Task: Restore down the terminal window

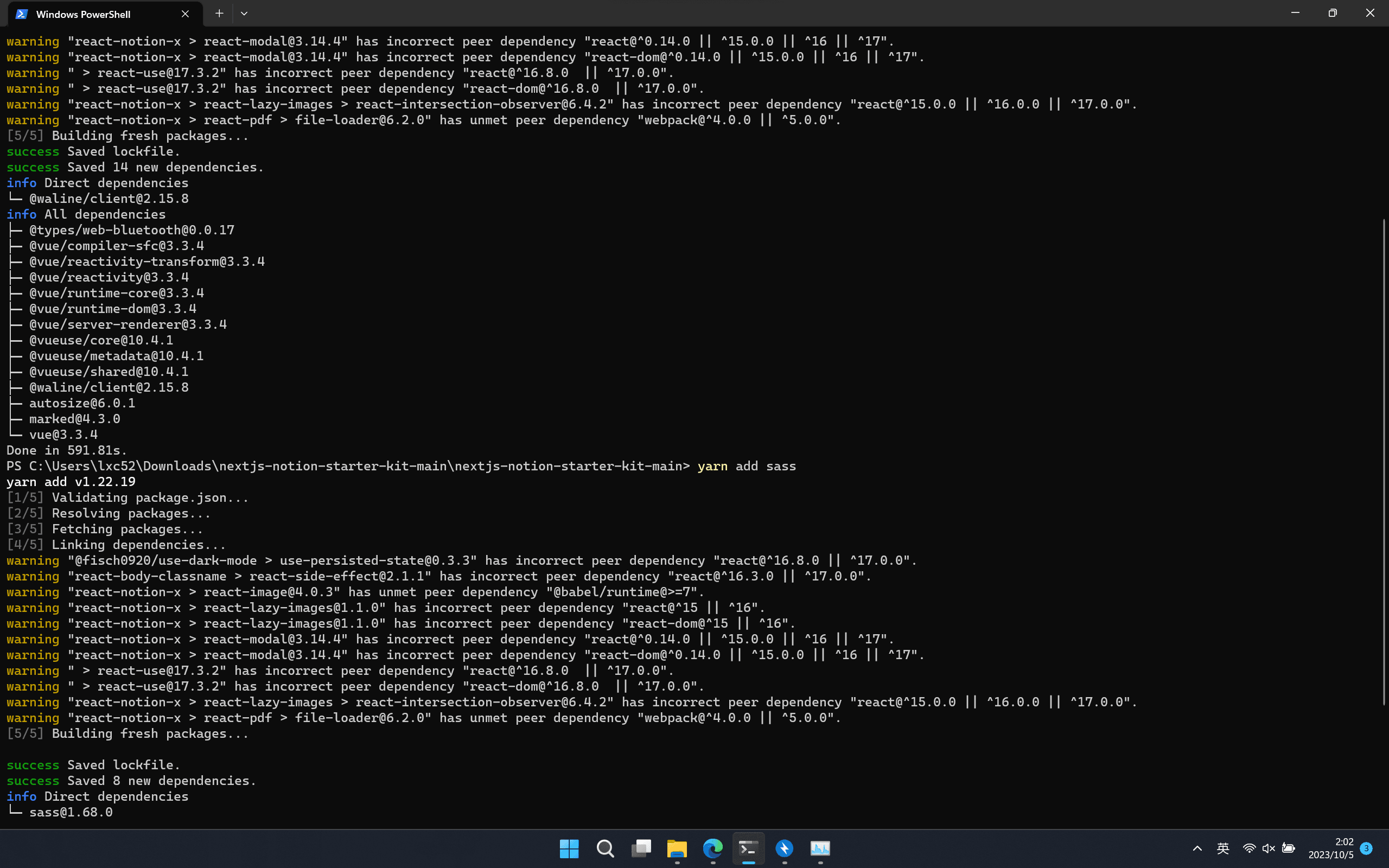Action: click(1333, 13)
